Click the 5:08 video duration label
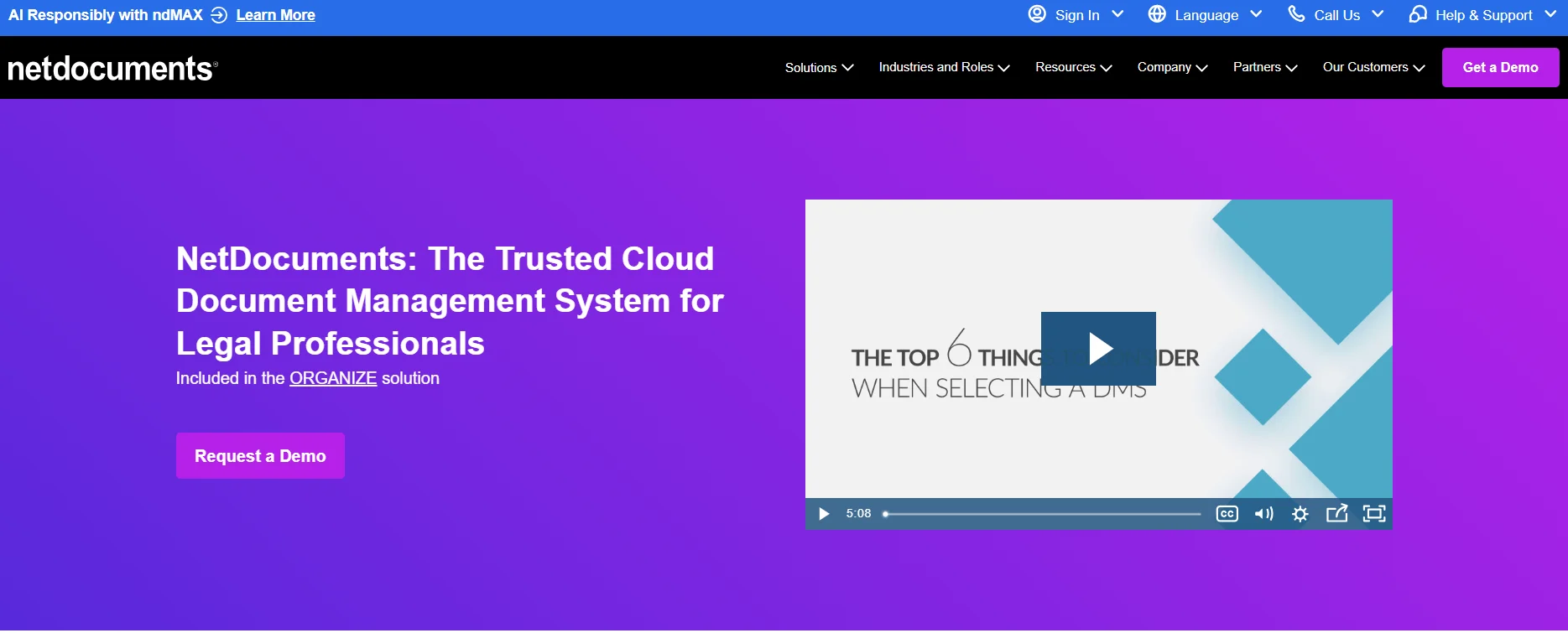Image resolution: width=1568 pixels, height=633 pixels. pyautogui.click(x=858, y=513)
